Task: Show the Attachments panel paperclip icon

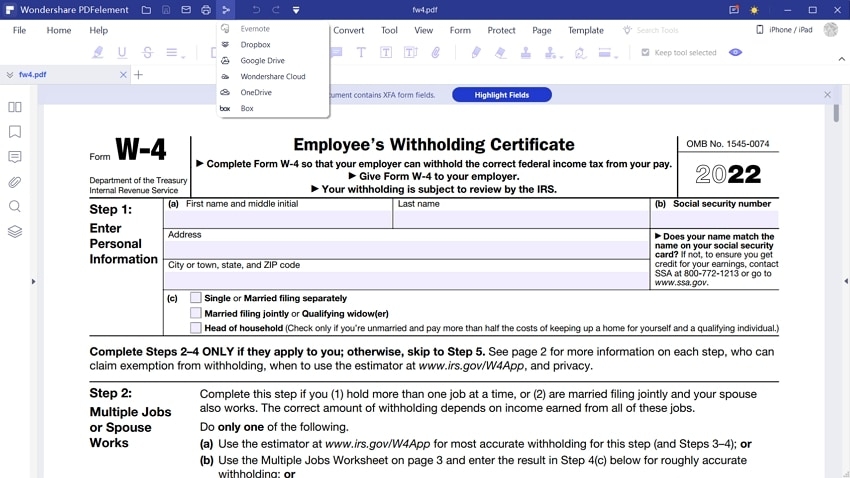Action: point(15,182)
